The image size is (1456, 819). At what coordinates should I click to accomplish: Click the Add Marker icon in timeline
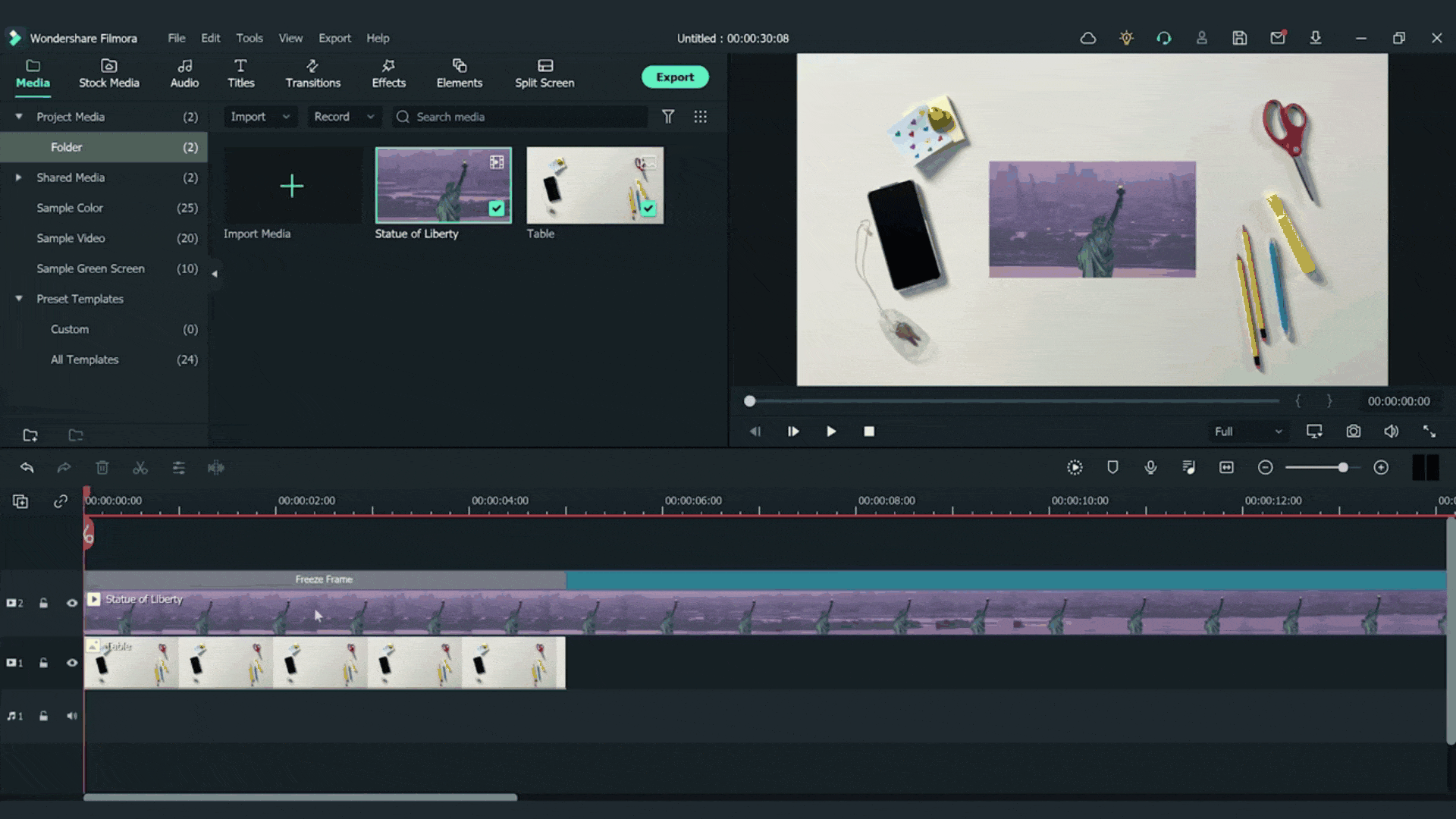tap(1112, 467)
